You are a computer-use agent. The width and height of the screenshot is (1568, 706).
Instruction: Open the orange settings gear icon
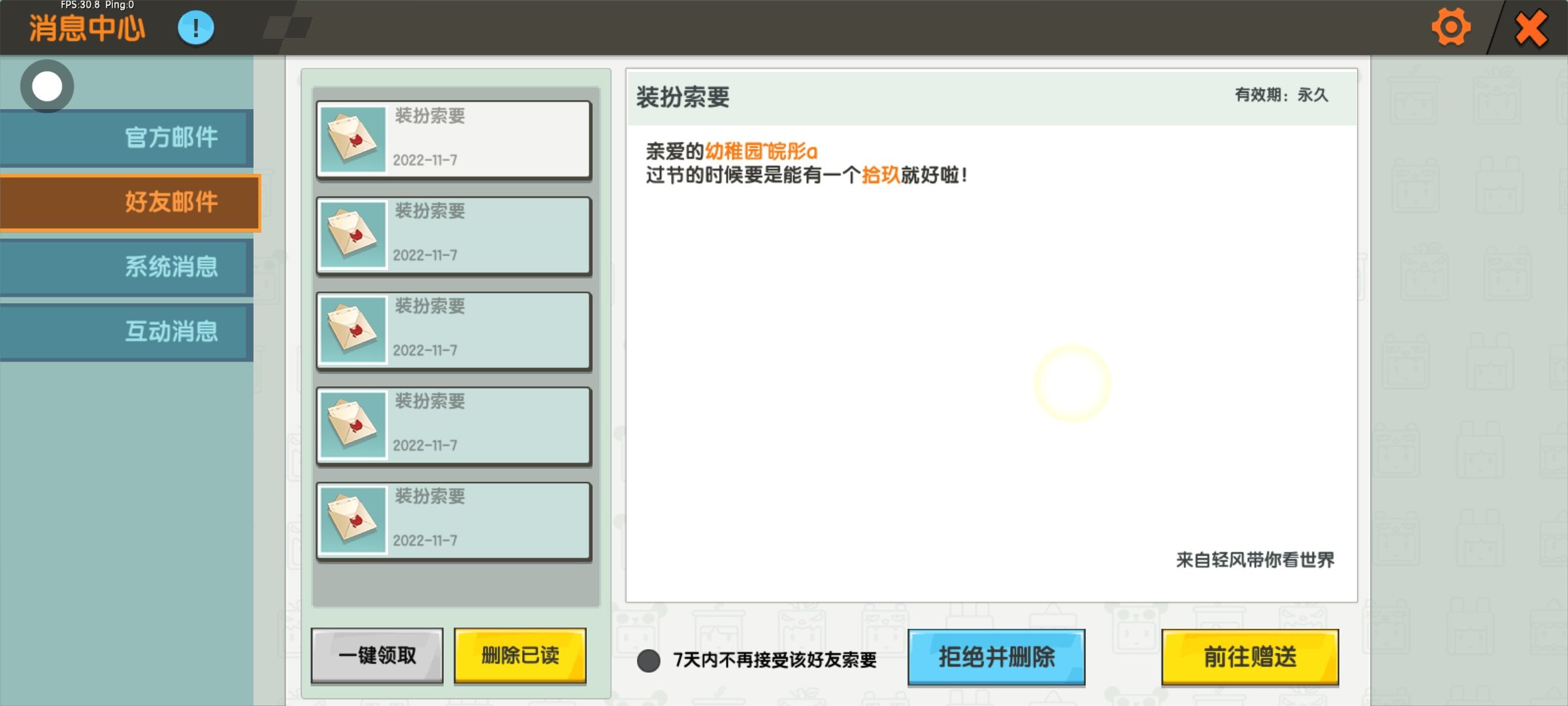point(1450,27)
